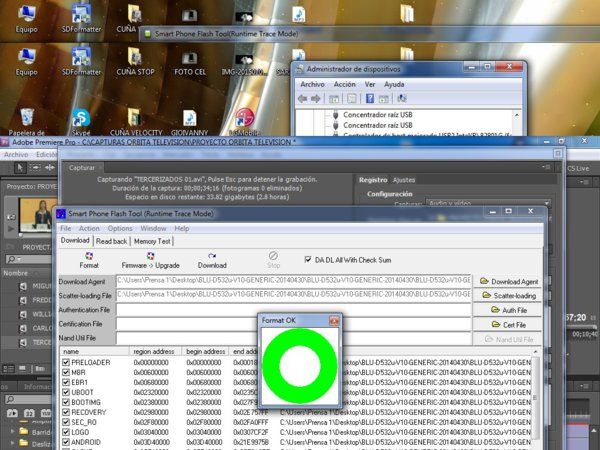Viewport: 600px width, 450px height.
Task: Open Acción menu in Administrador de dispositivos
Action: 344,84
